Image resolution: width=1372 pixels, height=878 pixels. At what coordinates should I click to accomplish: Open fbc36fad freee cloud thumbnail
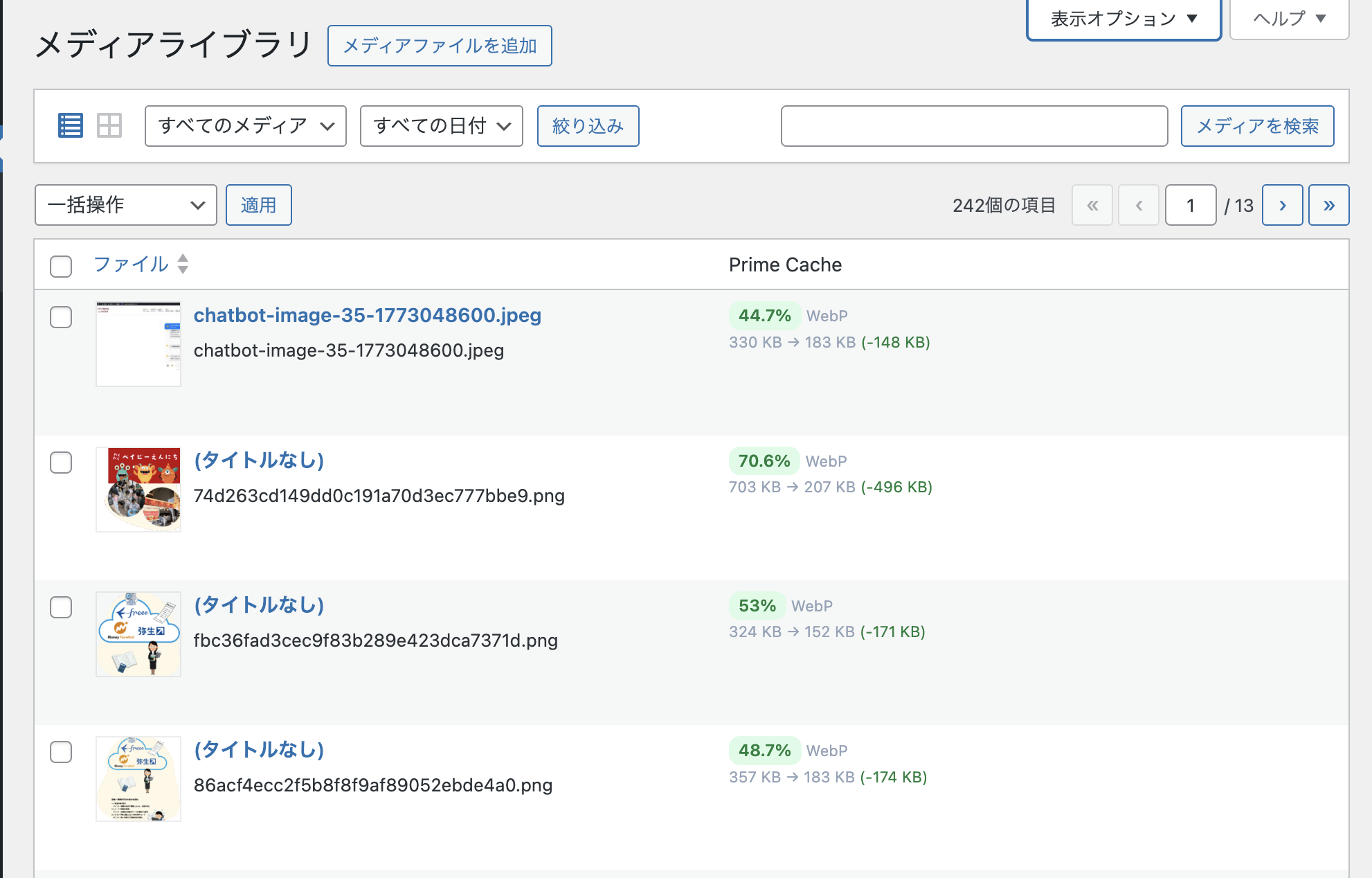(138, 634)
